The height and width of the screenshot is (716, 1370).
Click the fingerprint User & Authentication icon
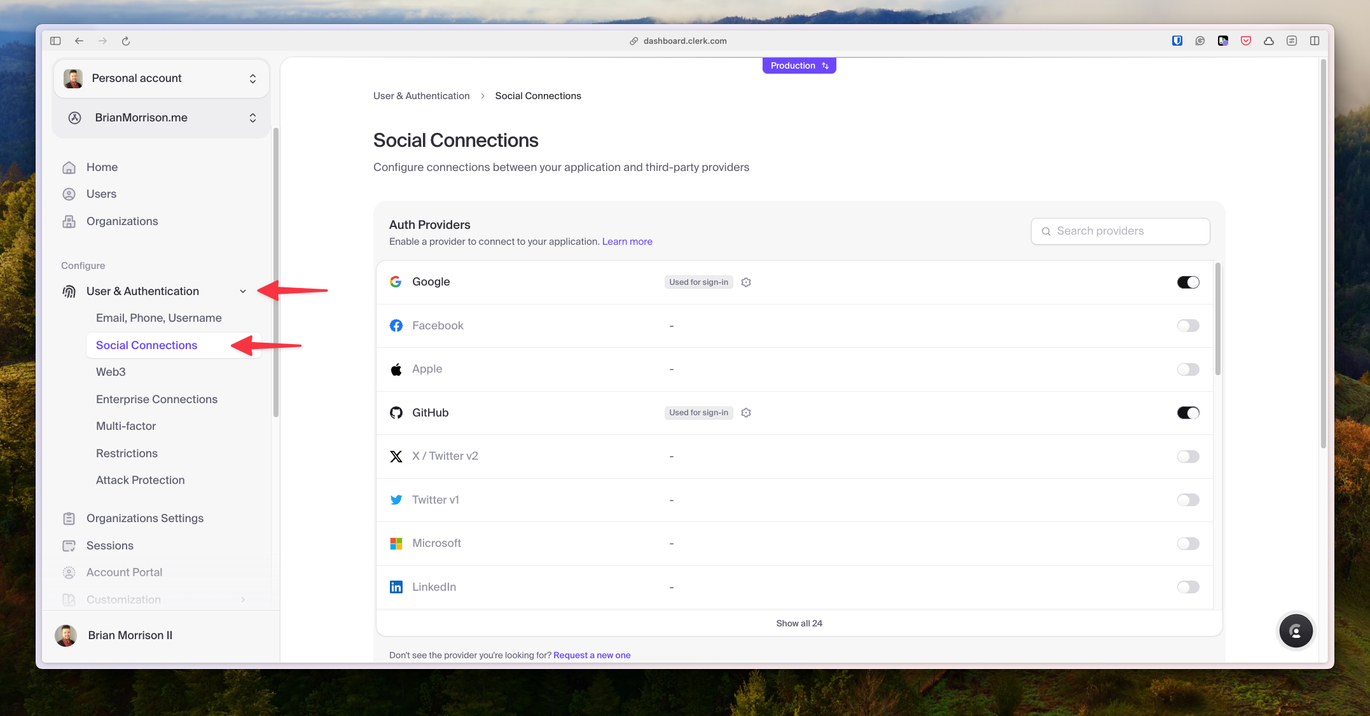[x=69, y=291]
